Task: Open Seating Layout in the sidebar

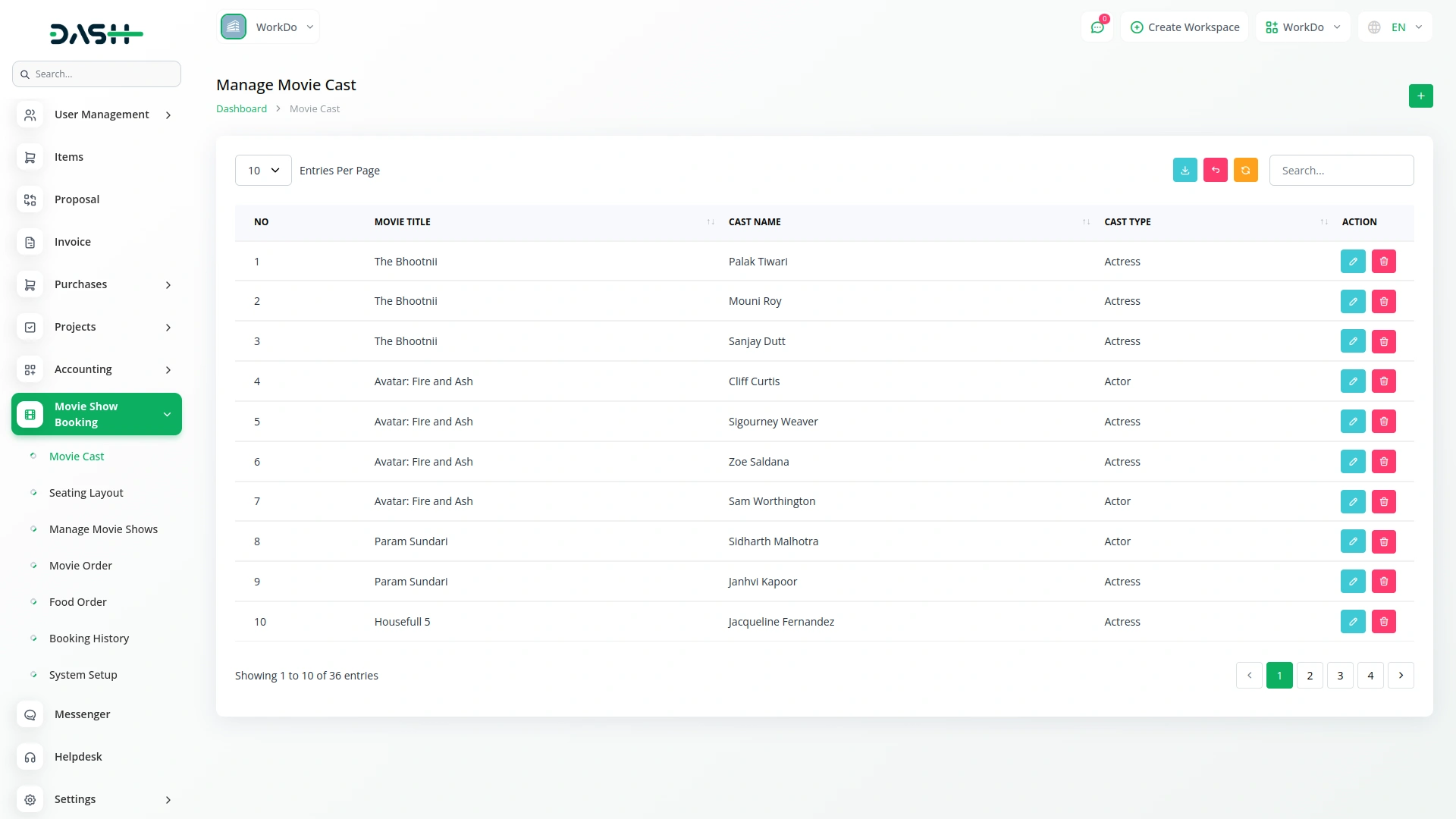Action: click(86, 493)
